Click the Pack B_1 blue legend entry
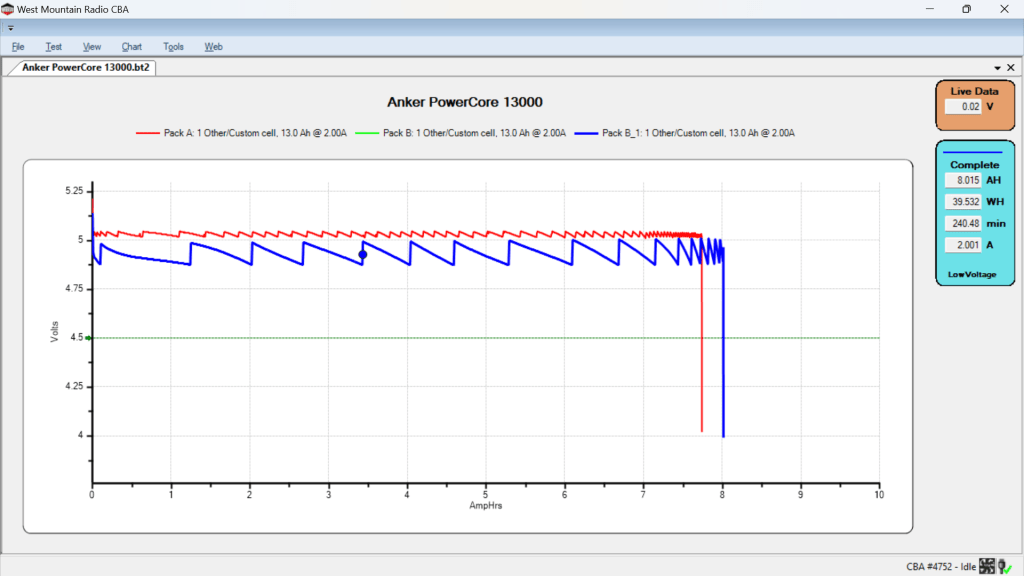Image resolution: width=1024 pixels, height=576 pixels. pos(690,132)
